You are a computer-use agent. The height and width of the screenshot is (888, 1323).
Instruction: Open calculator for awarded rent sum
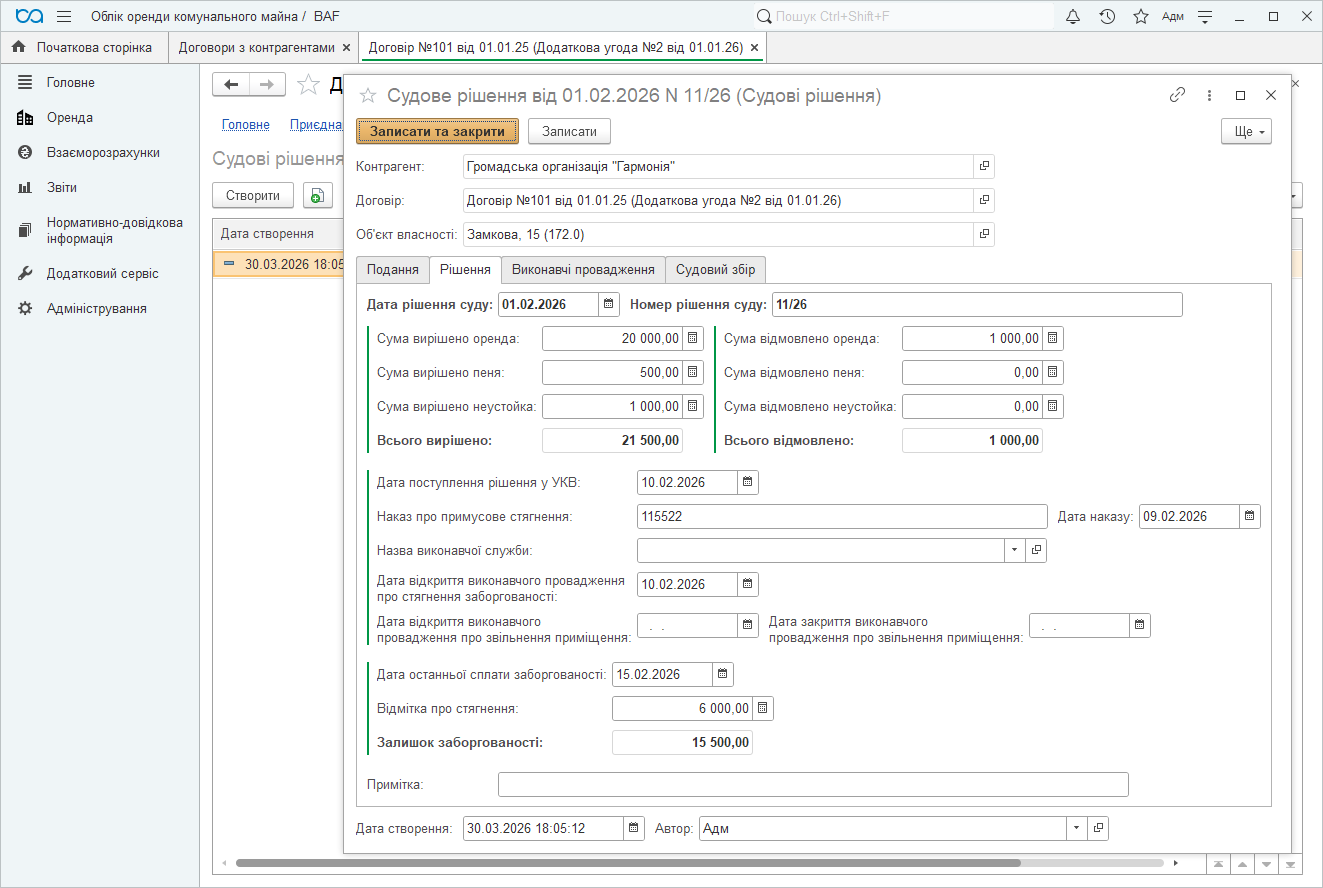[x=693, y=339]
